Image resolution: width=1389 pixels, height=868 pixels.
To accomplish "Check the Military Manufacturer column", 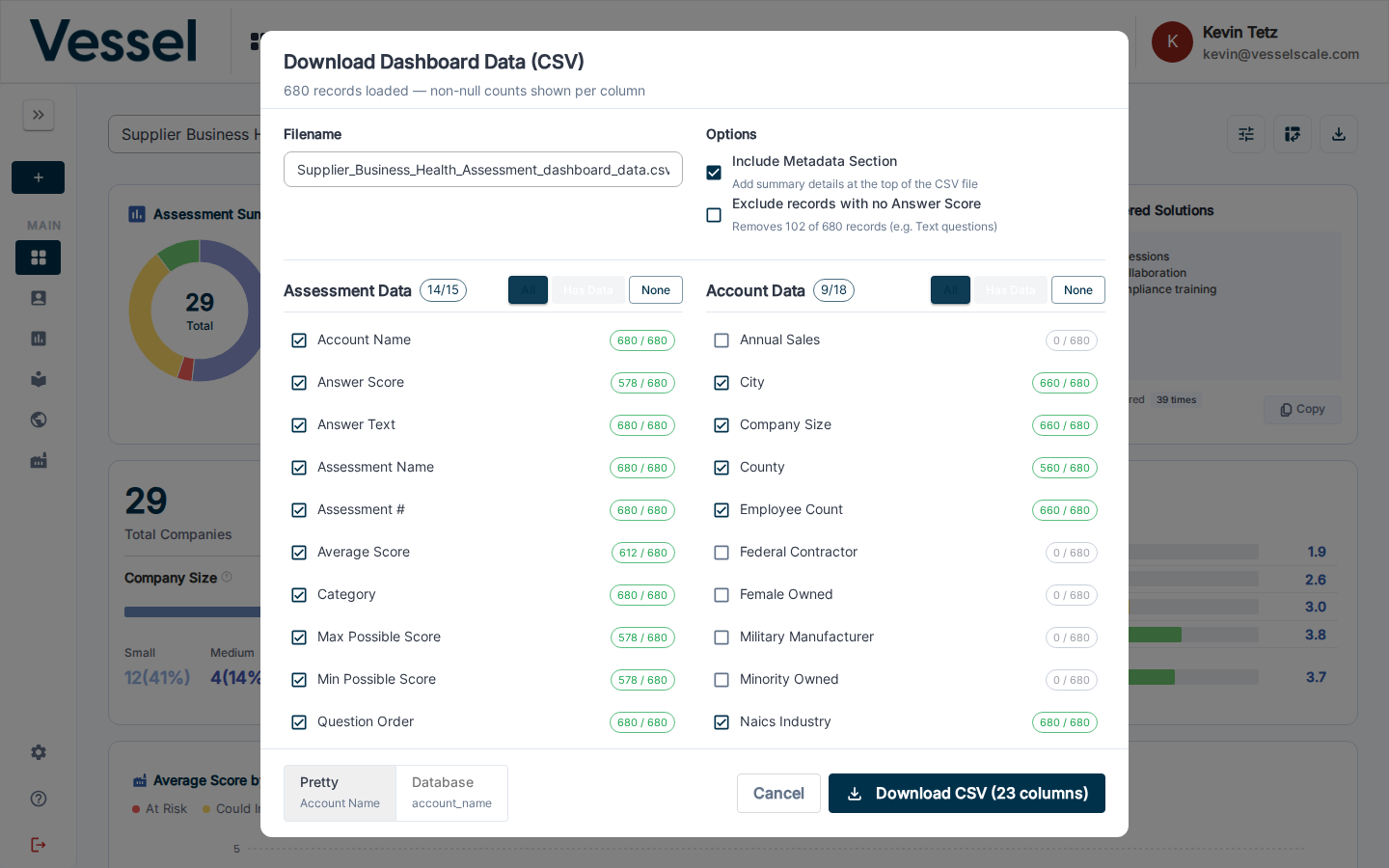I will click(722, 637).
